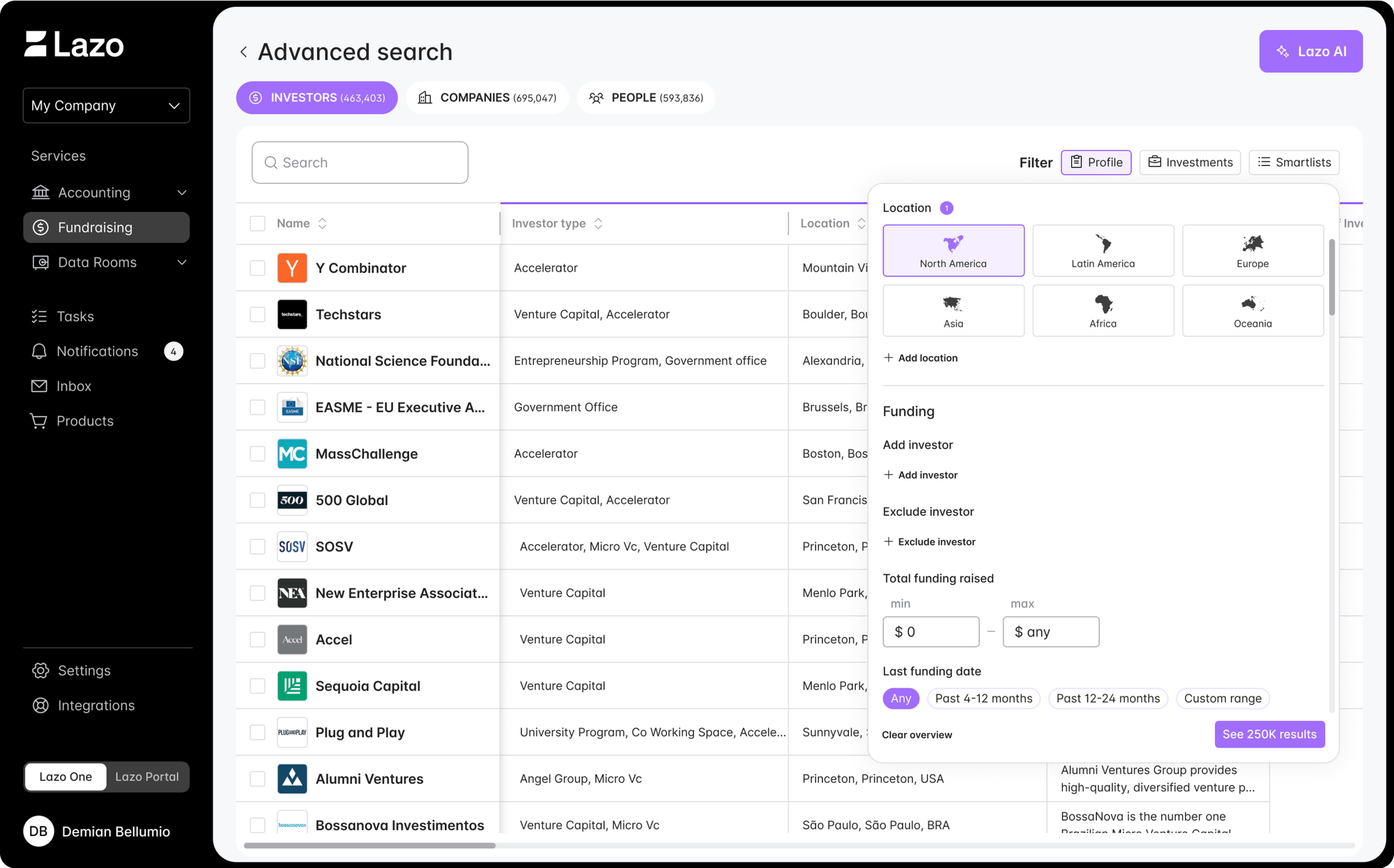
Task: Select the Africa continent icon
Action: (1103, 304)
